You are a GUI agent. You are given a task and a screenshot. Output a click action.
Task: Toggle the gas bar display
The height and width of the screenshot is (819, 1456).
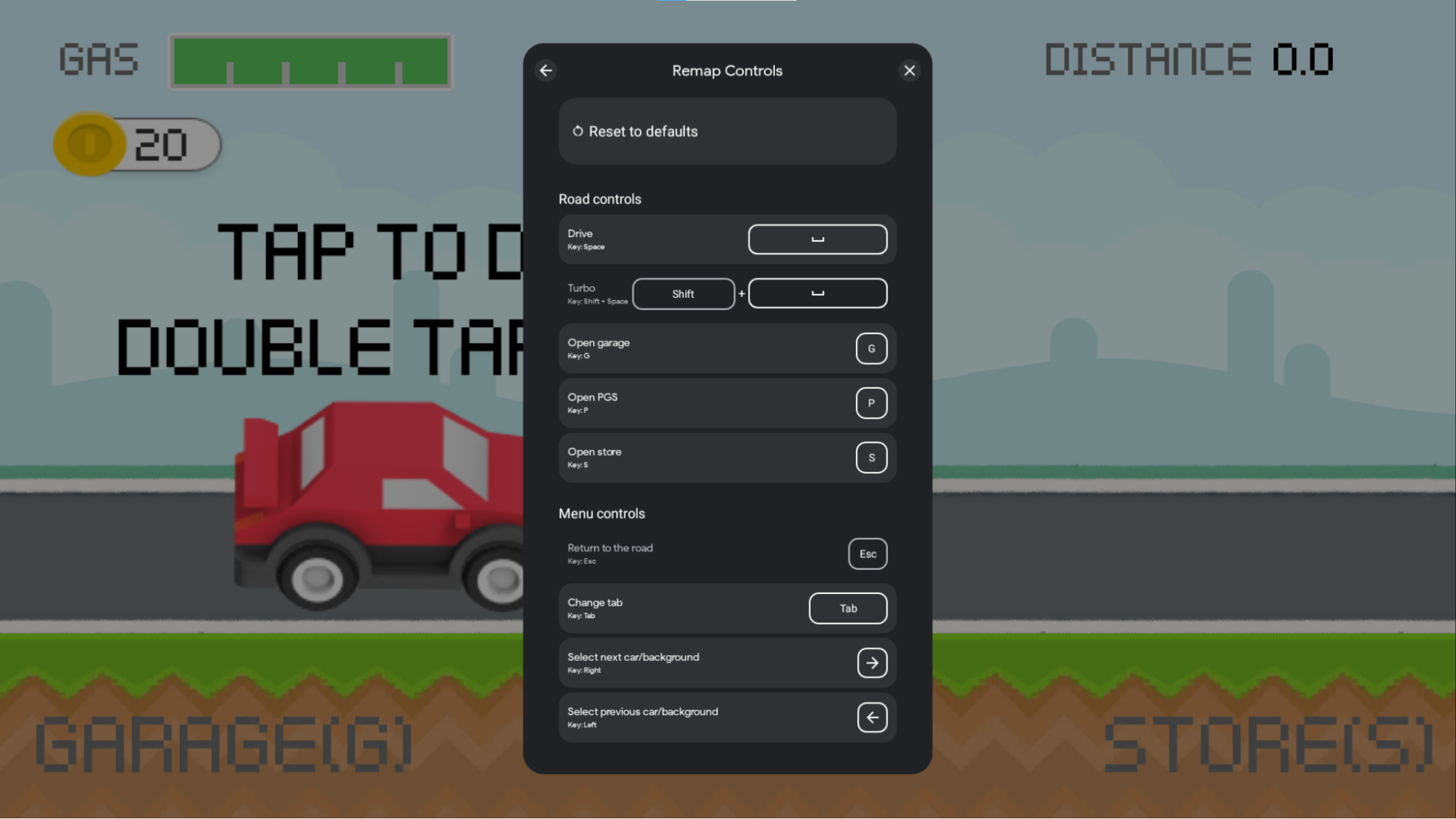(x=310, y=61)
